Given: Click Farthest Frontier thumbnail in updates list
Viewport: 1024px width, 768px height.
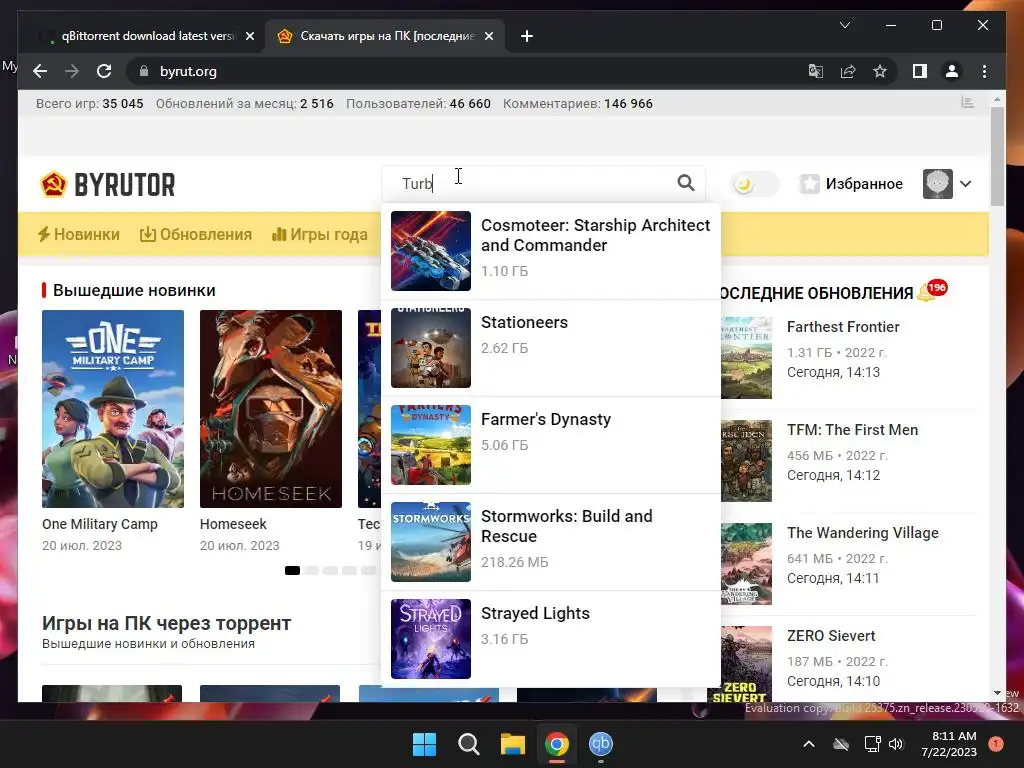Looking at the screenshot, I should click(746, 358).
